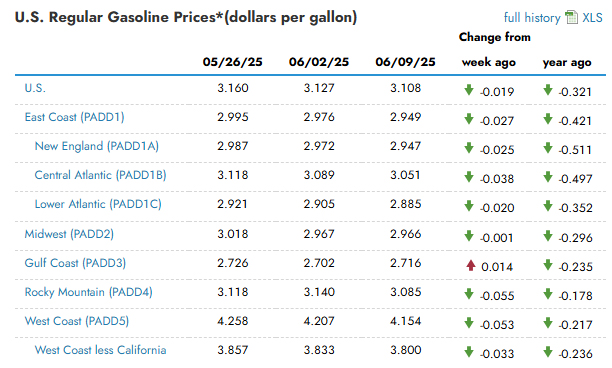Screen dimensions: 612x368
Task: Click green arrow in New England year-ago change
Action: pyautogui.click(x=548, y=148)
